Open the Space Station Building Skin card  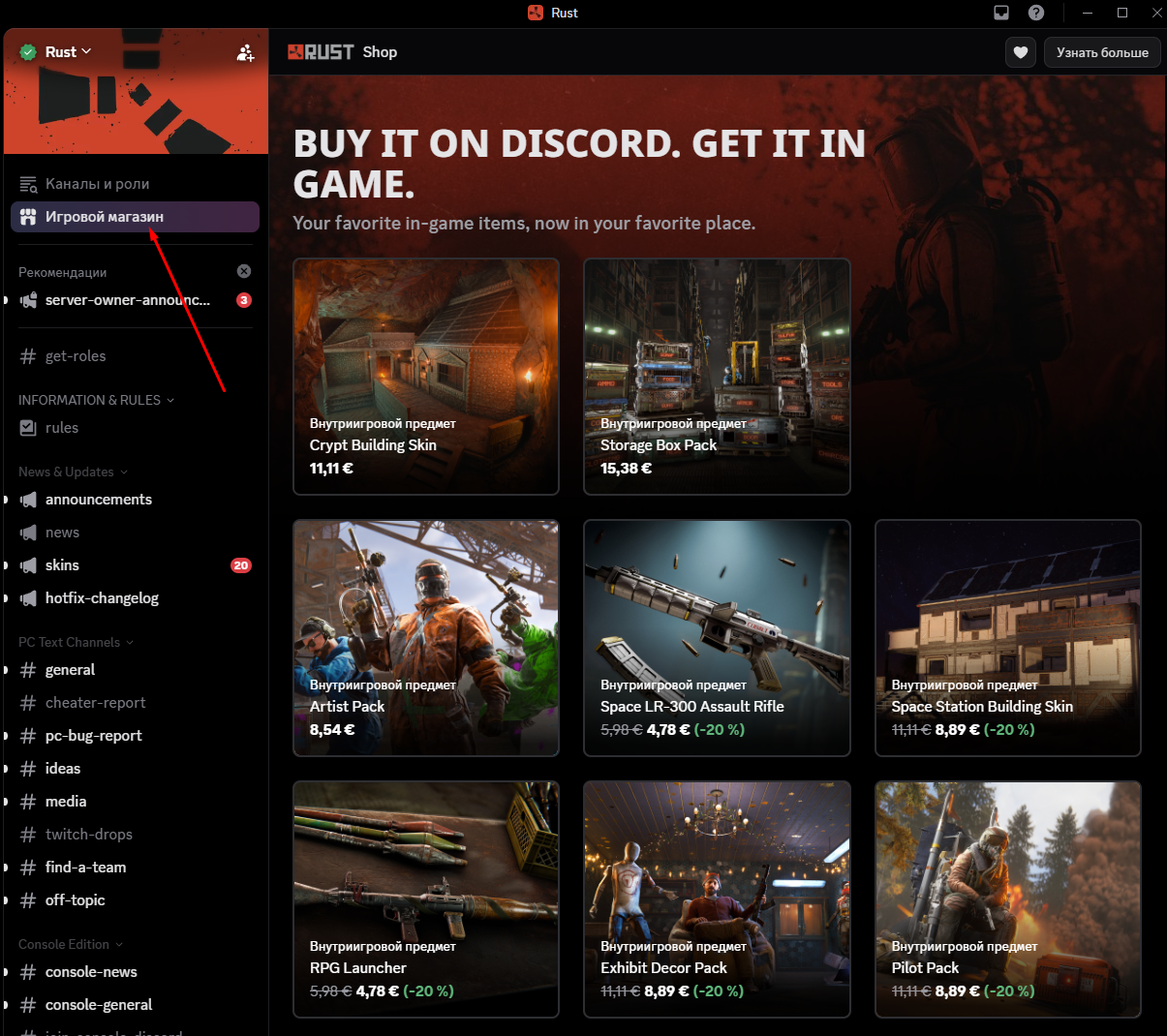tap(1008, 638)
